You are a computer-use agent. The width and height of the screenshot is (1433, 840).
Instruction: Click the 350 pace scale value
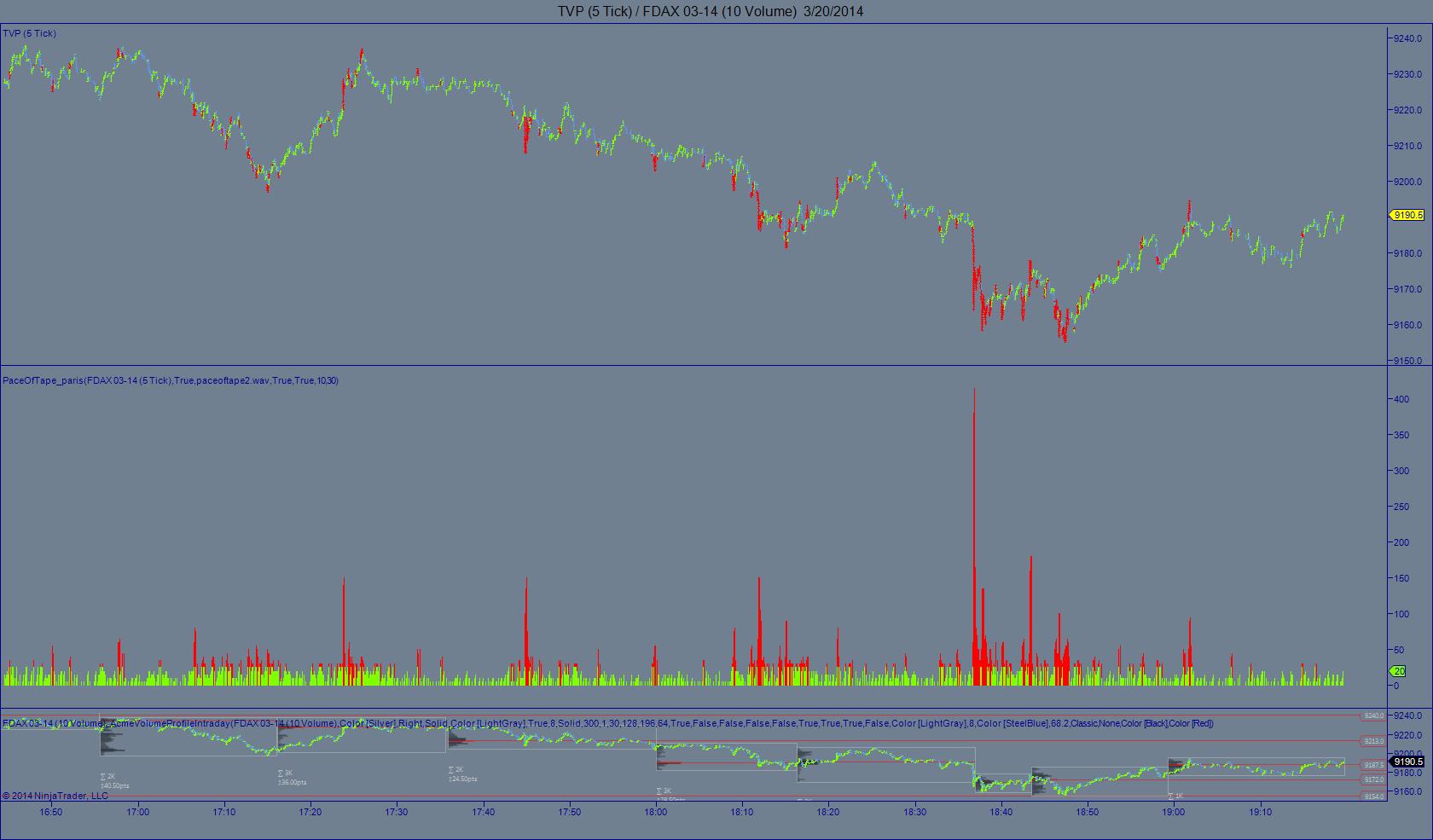[x=1401, y=435]
